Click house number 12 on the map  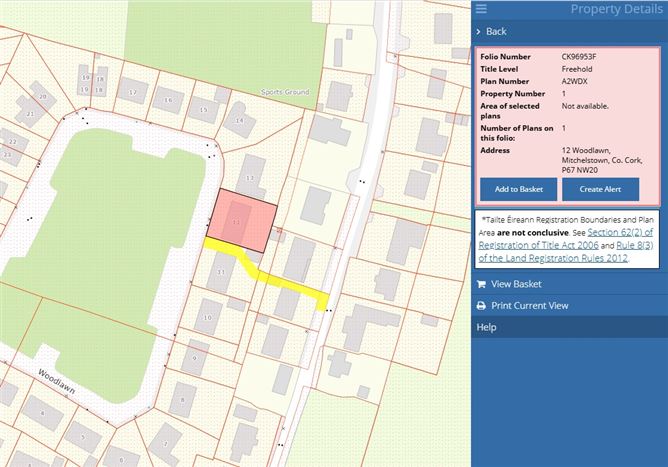pos(250,178)
